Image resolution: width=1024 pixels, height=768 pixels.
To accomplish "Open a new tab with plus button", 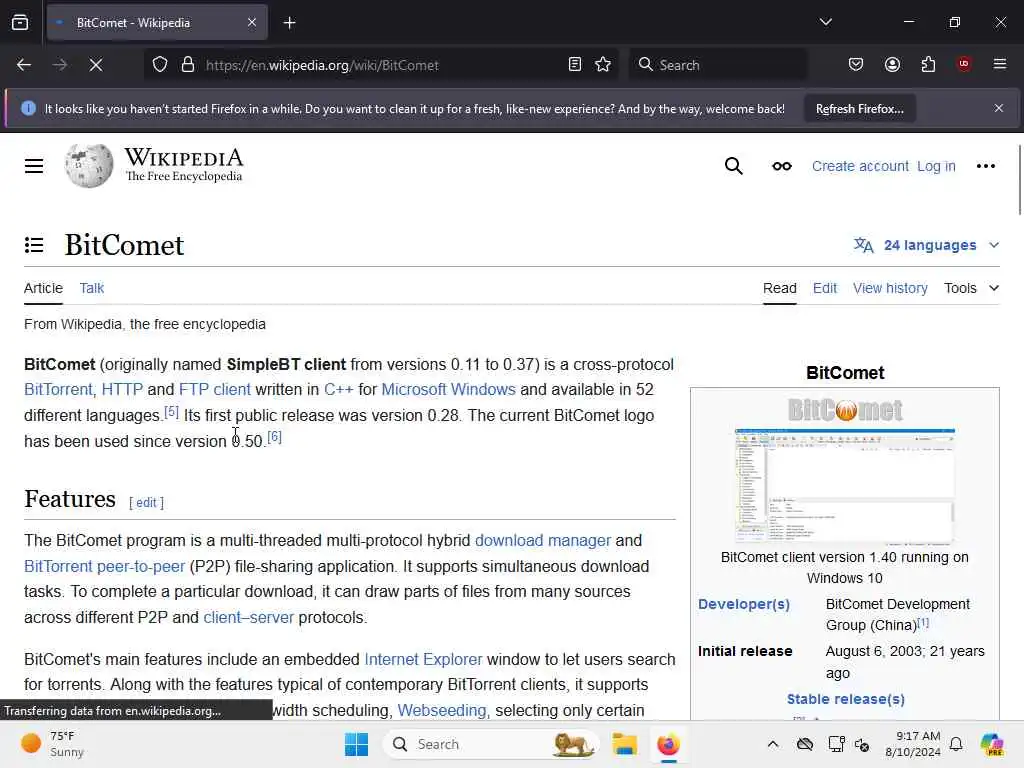I will point(289,23).
